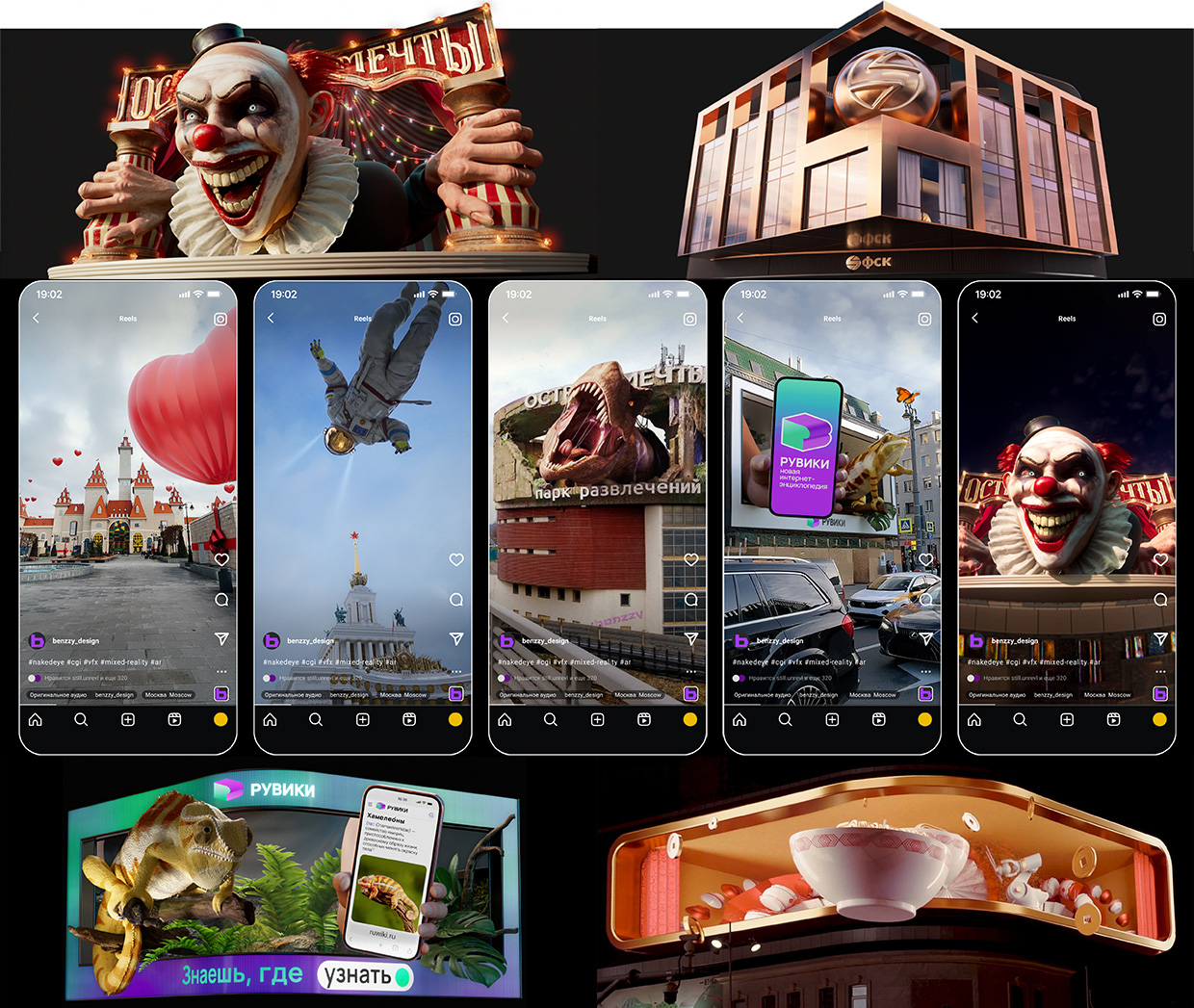
Task: Tap the purple audio thumbnail on the dinosaur reel
Action: tap(690, 693)
